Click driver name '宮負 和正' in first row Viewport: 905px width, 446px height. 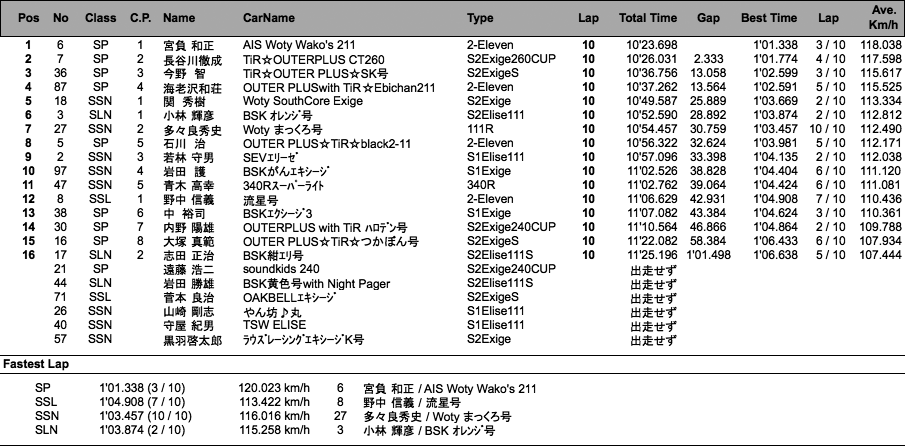[189, 45]
